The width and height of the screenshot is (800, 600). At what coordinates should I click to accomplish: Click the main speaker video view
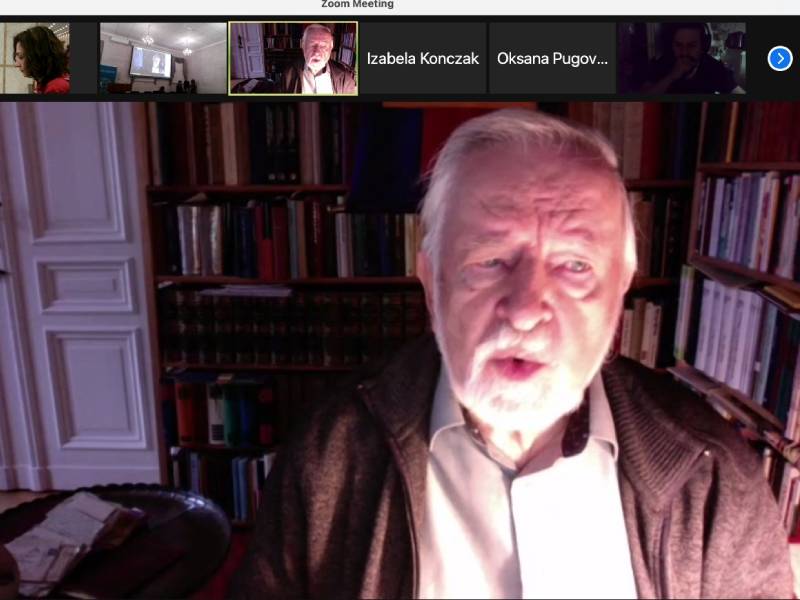tap(400, 351)
